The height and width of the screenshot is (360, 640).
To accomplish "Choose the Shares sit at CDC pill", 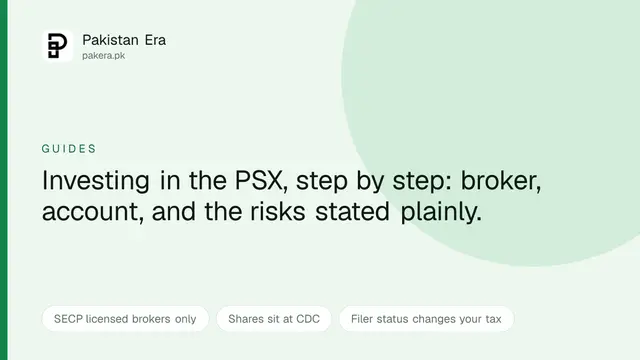I will [274, 319].
